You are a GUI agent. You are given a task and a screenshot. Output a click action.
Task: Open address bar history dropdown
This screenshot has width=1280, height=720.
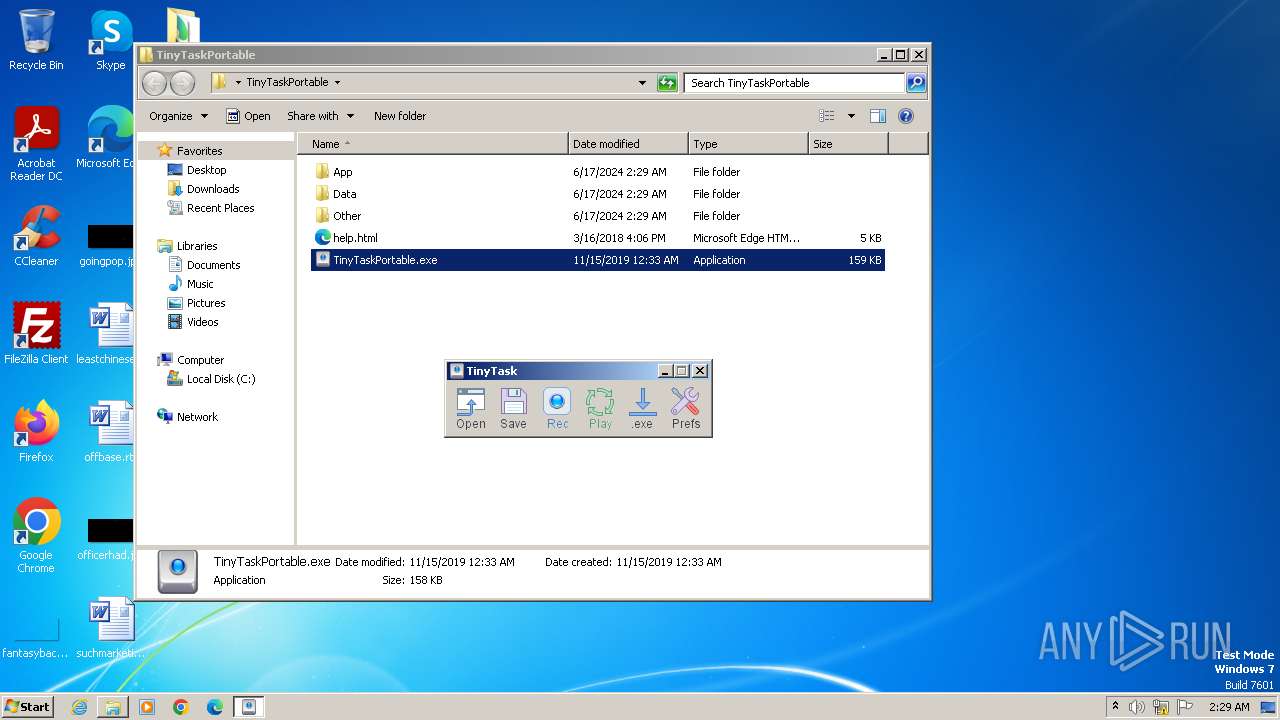pos(642,83)
